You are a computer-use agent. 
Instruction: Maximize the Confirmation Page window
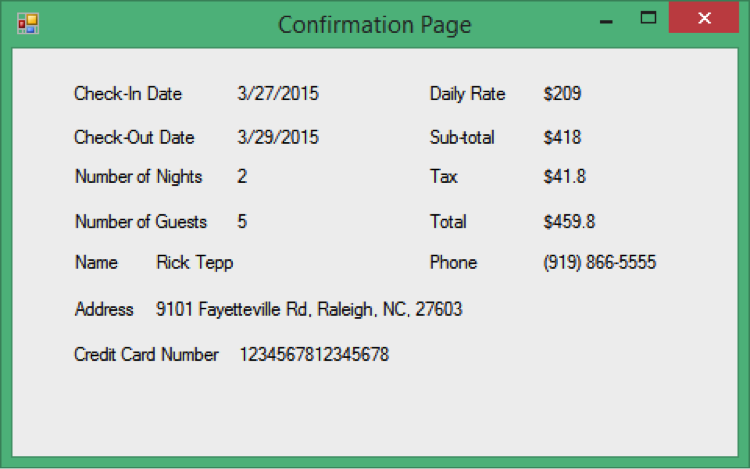click(648, 18)
